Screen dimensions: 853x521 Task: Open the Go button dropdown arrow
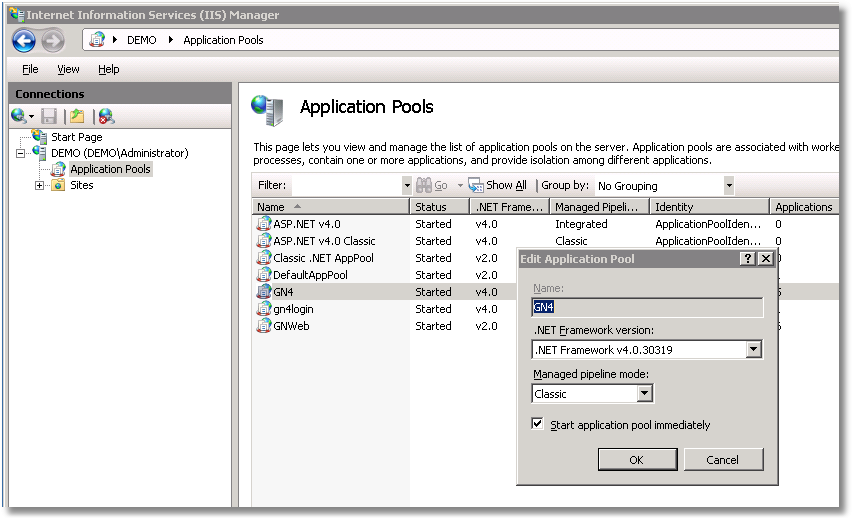coord(460,185)
